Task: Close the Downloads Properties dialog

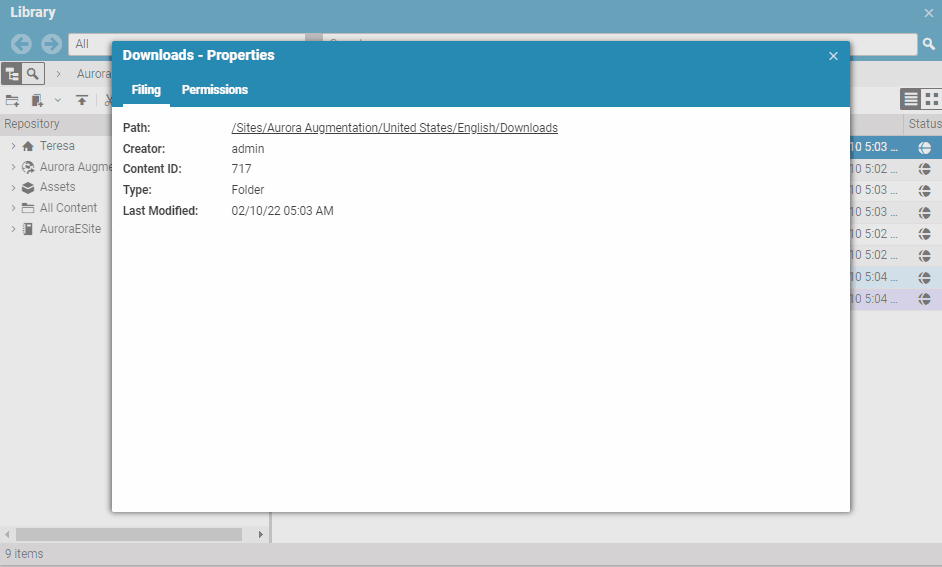Action: 833,56
